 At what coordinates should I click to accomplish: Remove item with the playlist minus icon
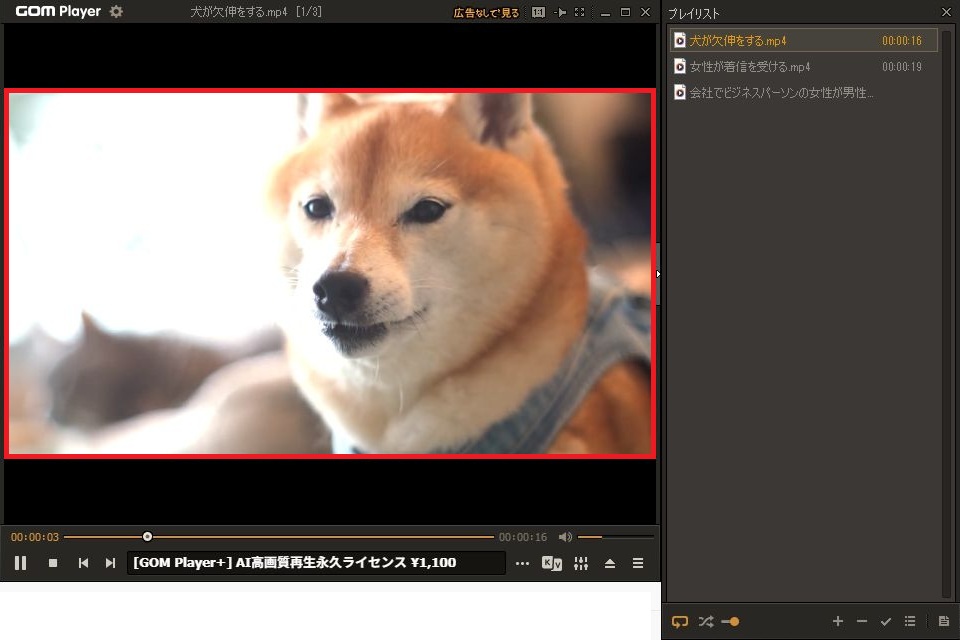coord(862,621)
